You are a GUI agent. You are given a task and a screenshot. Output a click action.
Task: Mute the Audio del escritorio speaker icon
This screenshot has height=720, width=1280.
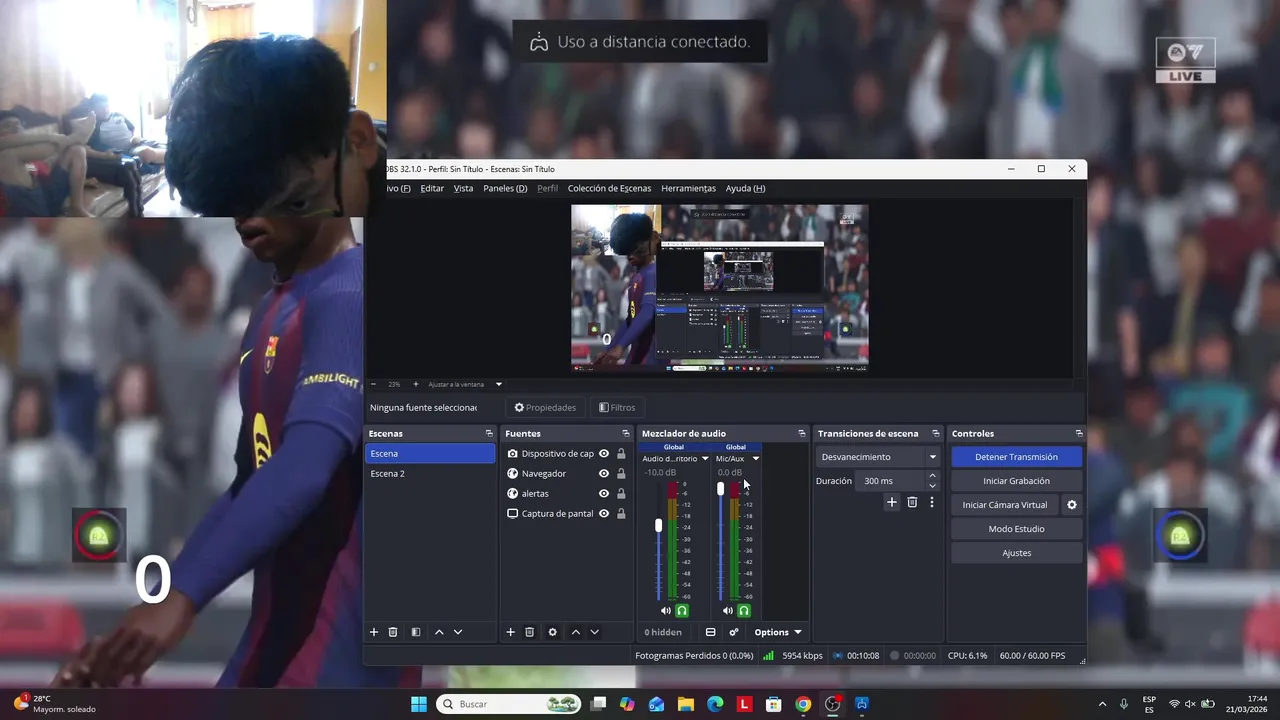click(x=666, y=610)
